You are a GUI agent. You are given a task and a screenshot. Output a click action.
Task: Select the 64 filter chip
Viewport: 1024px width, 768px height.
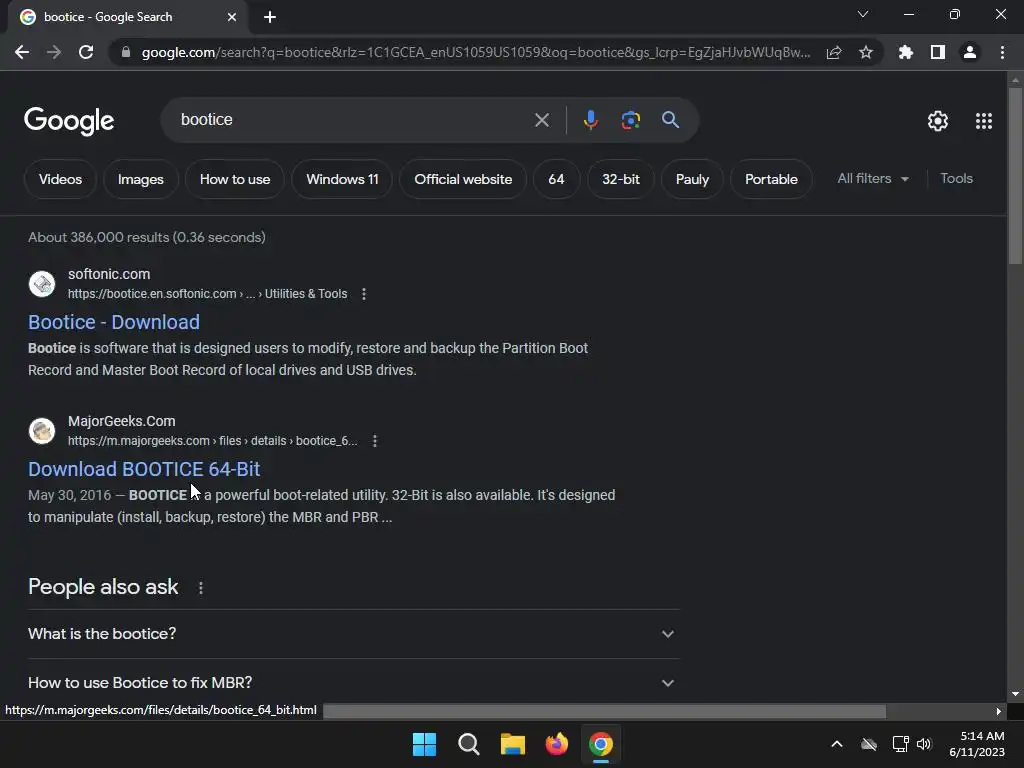click(556, 179)
